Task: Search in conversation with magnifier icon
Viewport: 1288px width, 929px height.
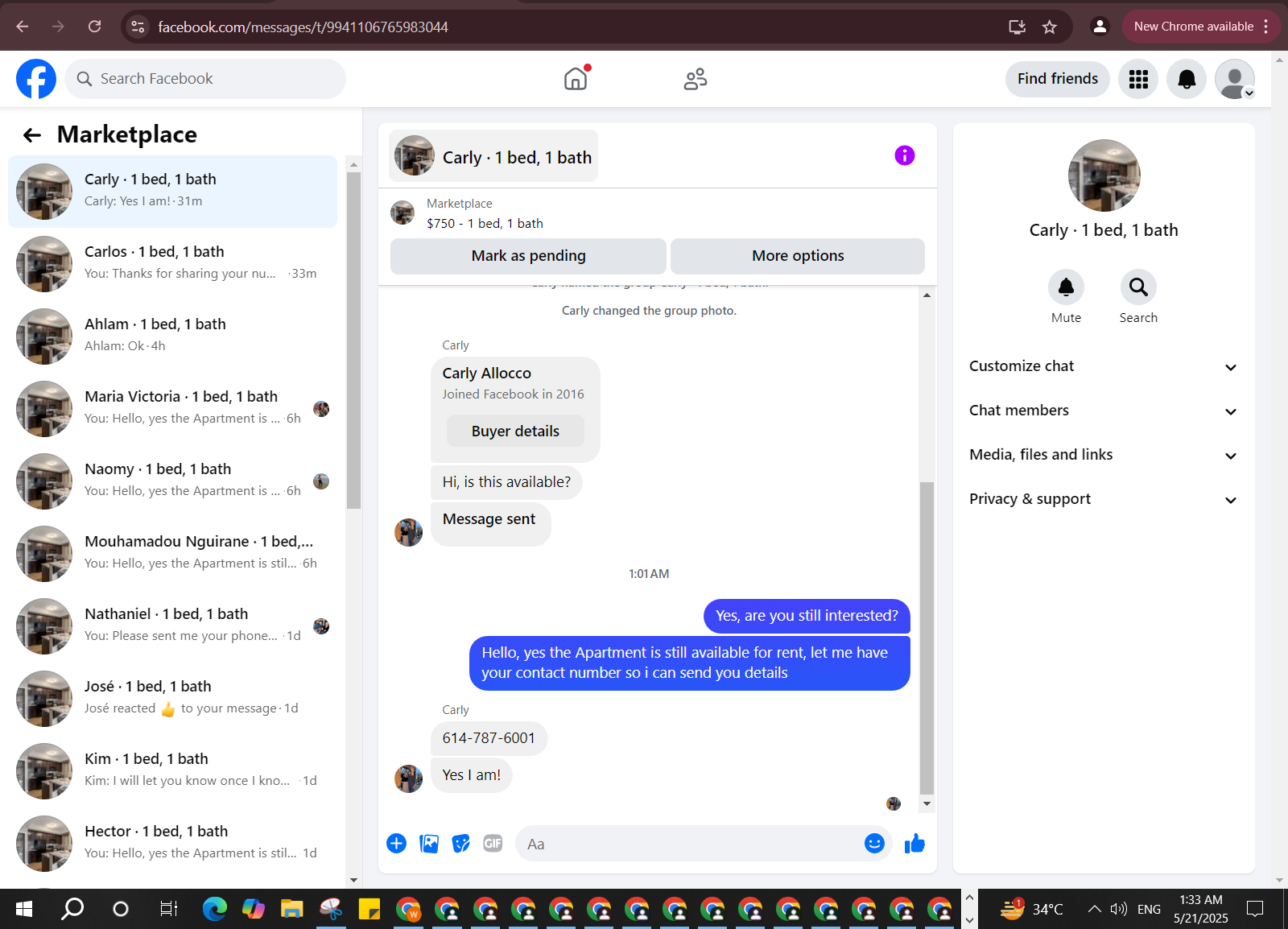Action: click(1138, 287)
